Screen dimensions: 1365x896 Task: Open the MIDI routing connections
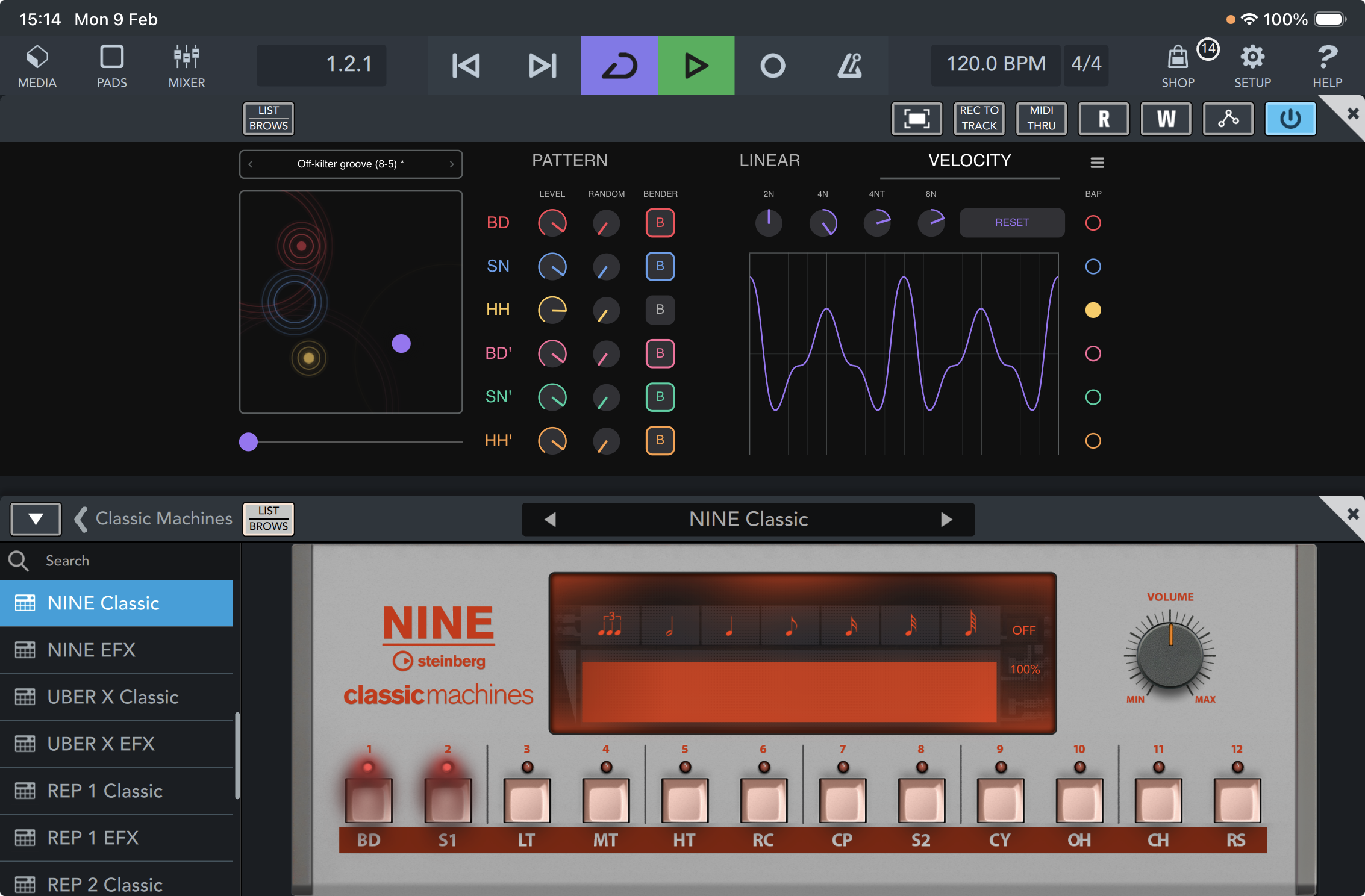pyautogui.click(x=1228, y=119)
